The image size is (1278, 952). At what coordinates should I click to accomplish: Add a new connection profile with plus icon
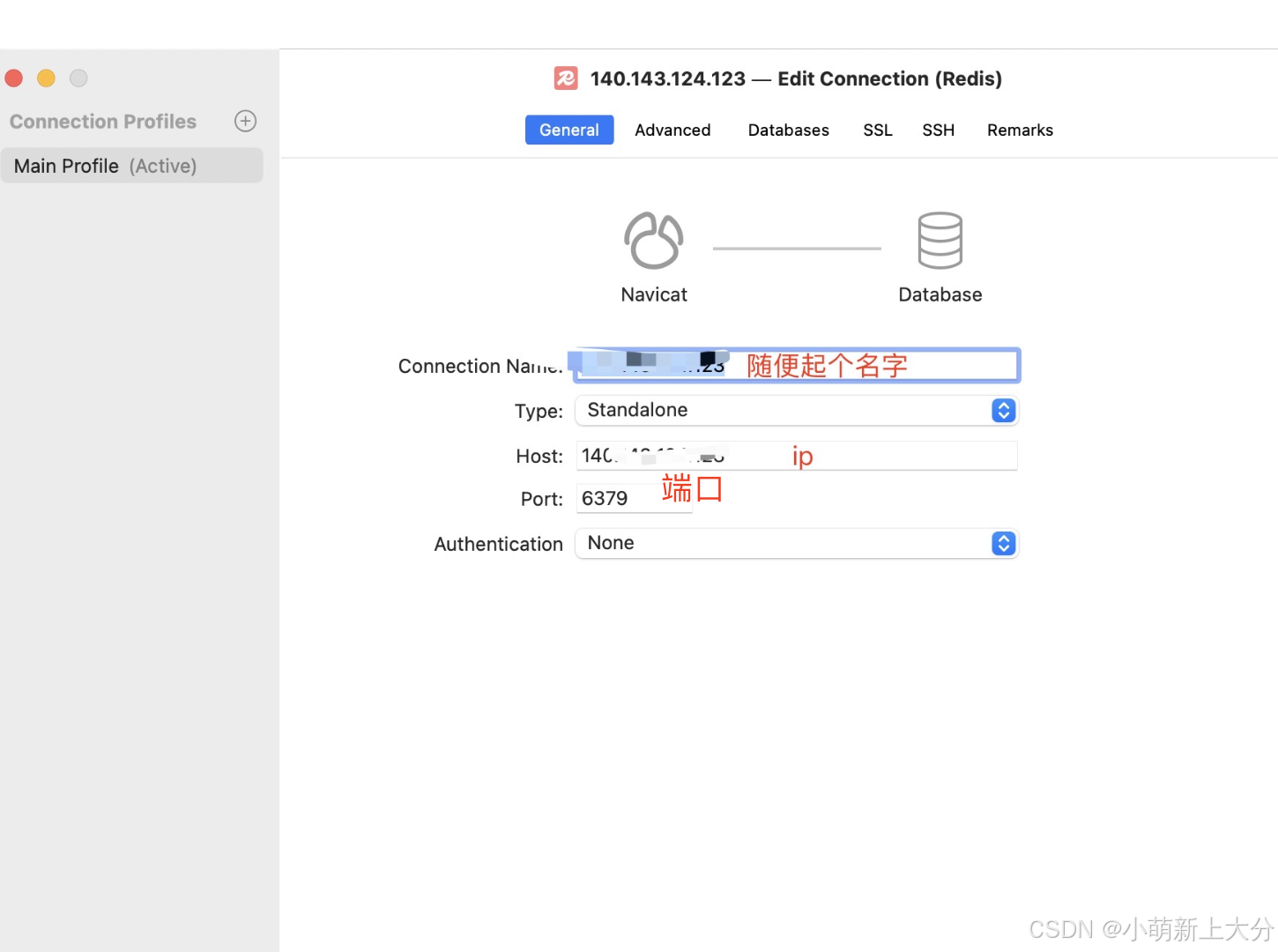point(245,121)
